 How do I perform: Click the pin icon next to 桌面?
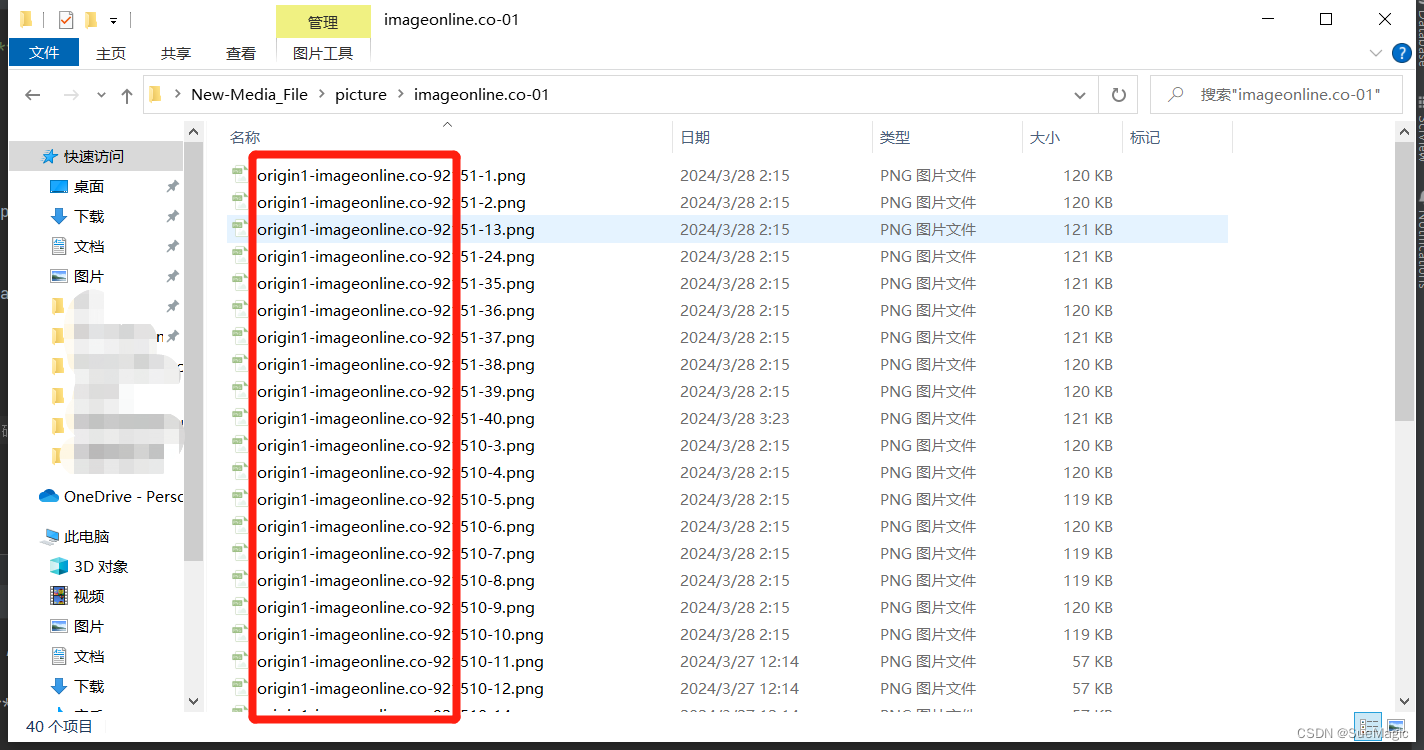tap(172, 187)
